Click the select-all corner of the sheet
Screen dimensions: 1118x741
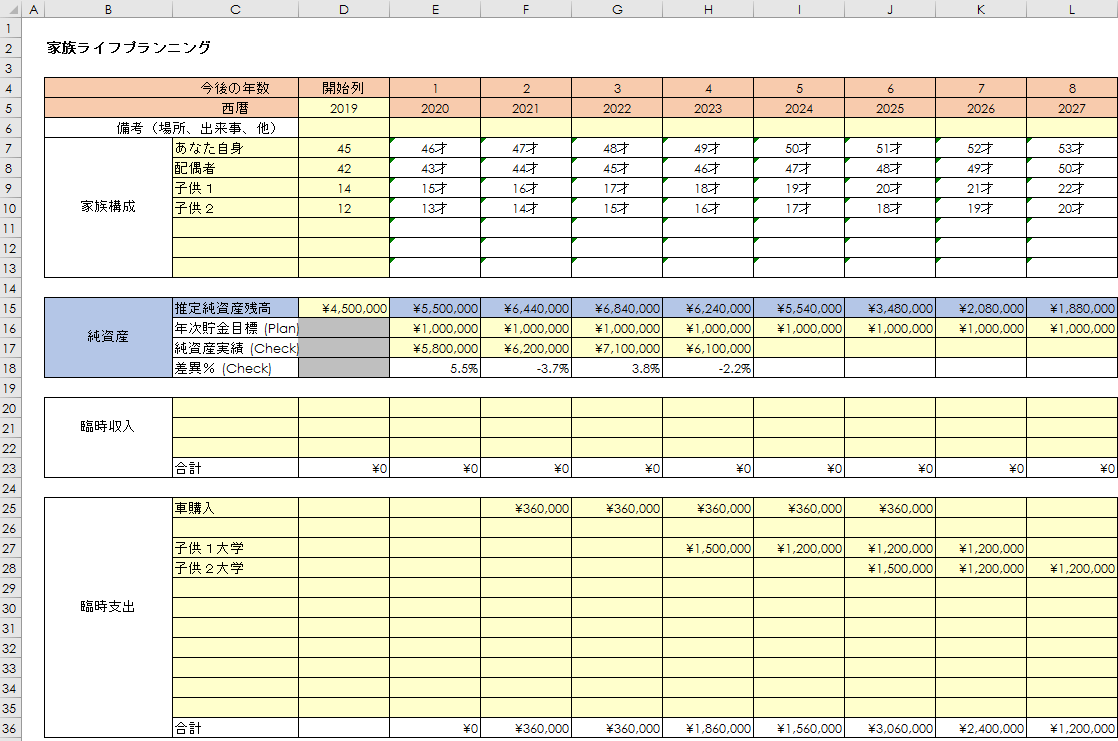click(10, 9)
